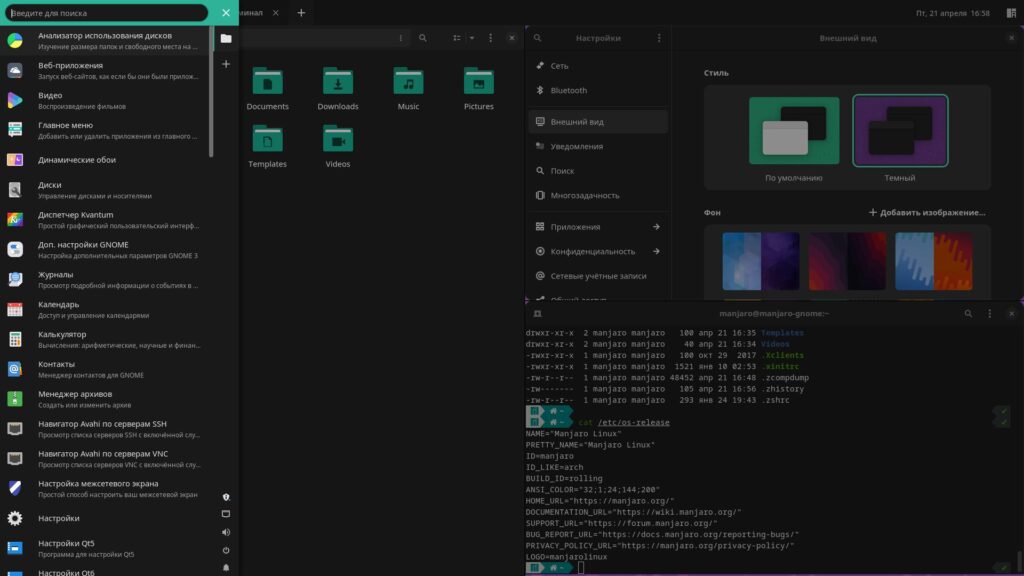Click the search icon in the terminal header
This screenshot has width=1024, height=576.
tap(968, 314)
